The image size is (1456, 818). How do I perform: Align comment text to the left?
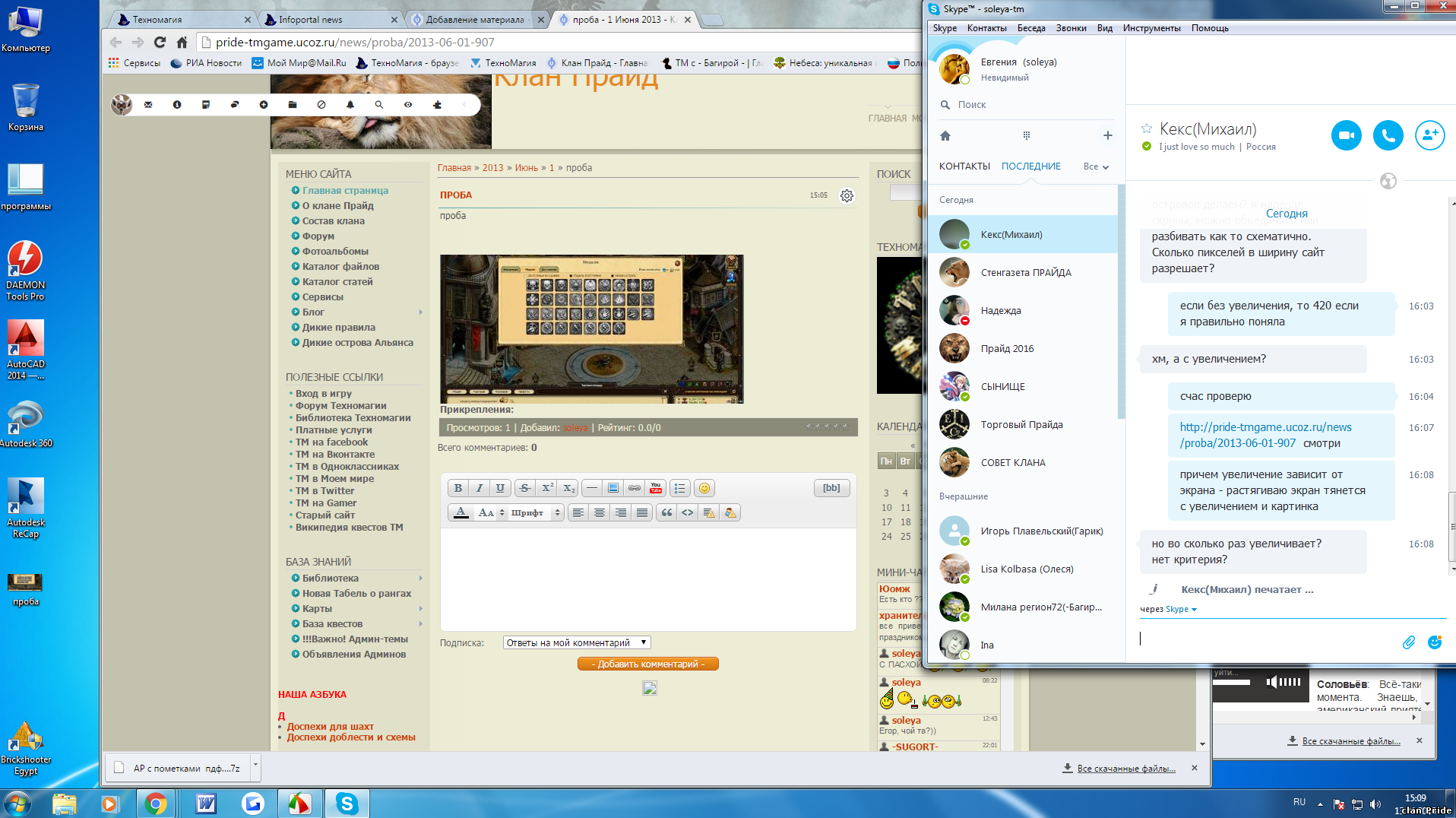[578, 512]
